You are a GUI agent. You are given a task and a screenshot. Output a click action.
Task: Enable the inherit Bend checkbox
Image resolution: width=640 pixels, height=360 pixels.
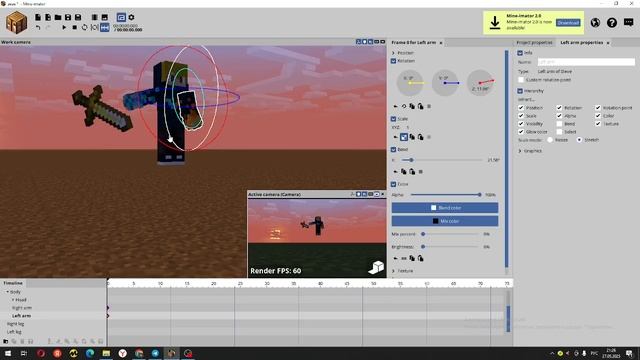559,124
